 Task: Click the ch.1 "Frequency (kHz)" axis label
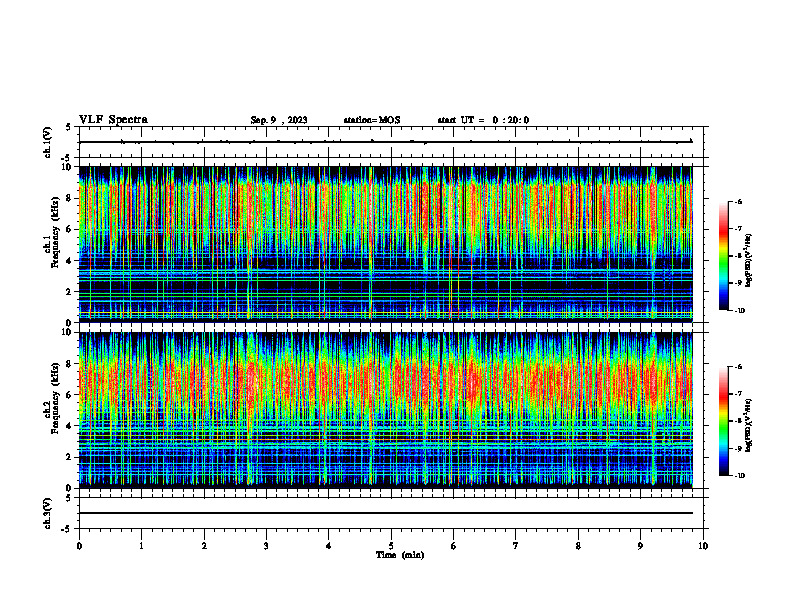tap(55, 232)
